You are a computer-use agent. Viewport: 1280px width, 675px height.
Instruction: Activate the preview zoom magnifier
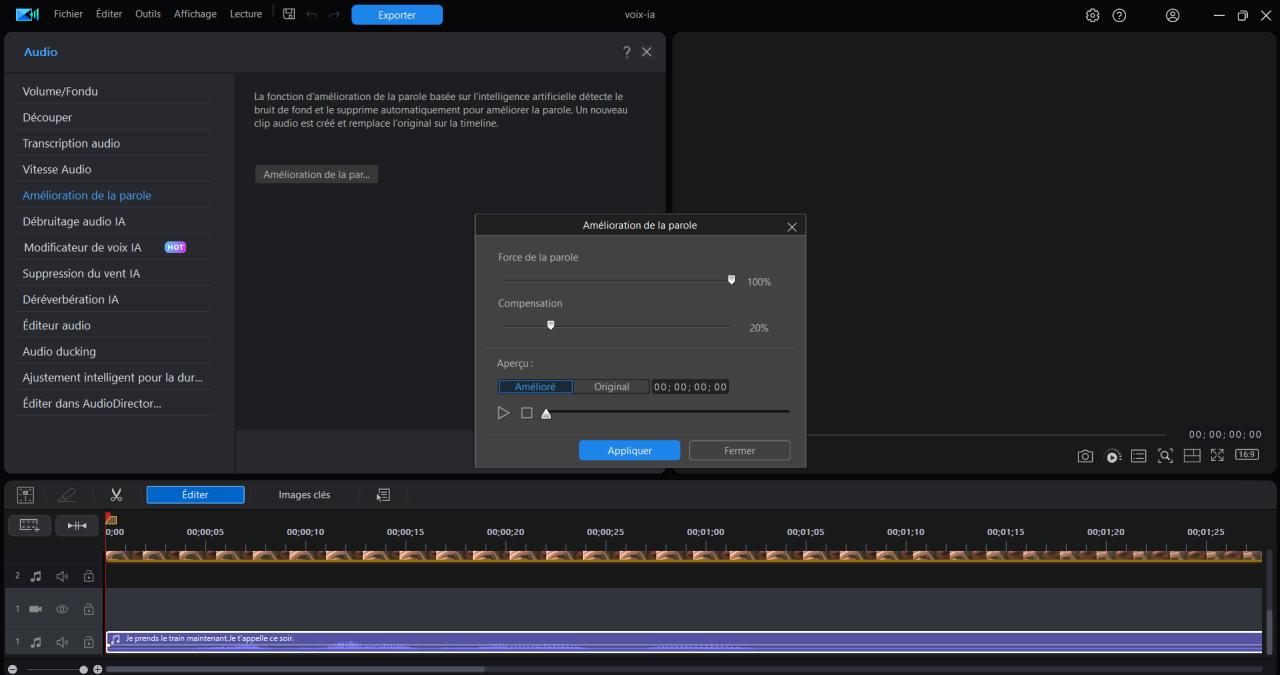click(1165, 456)
